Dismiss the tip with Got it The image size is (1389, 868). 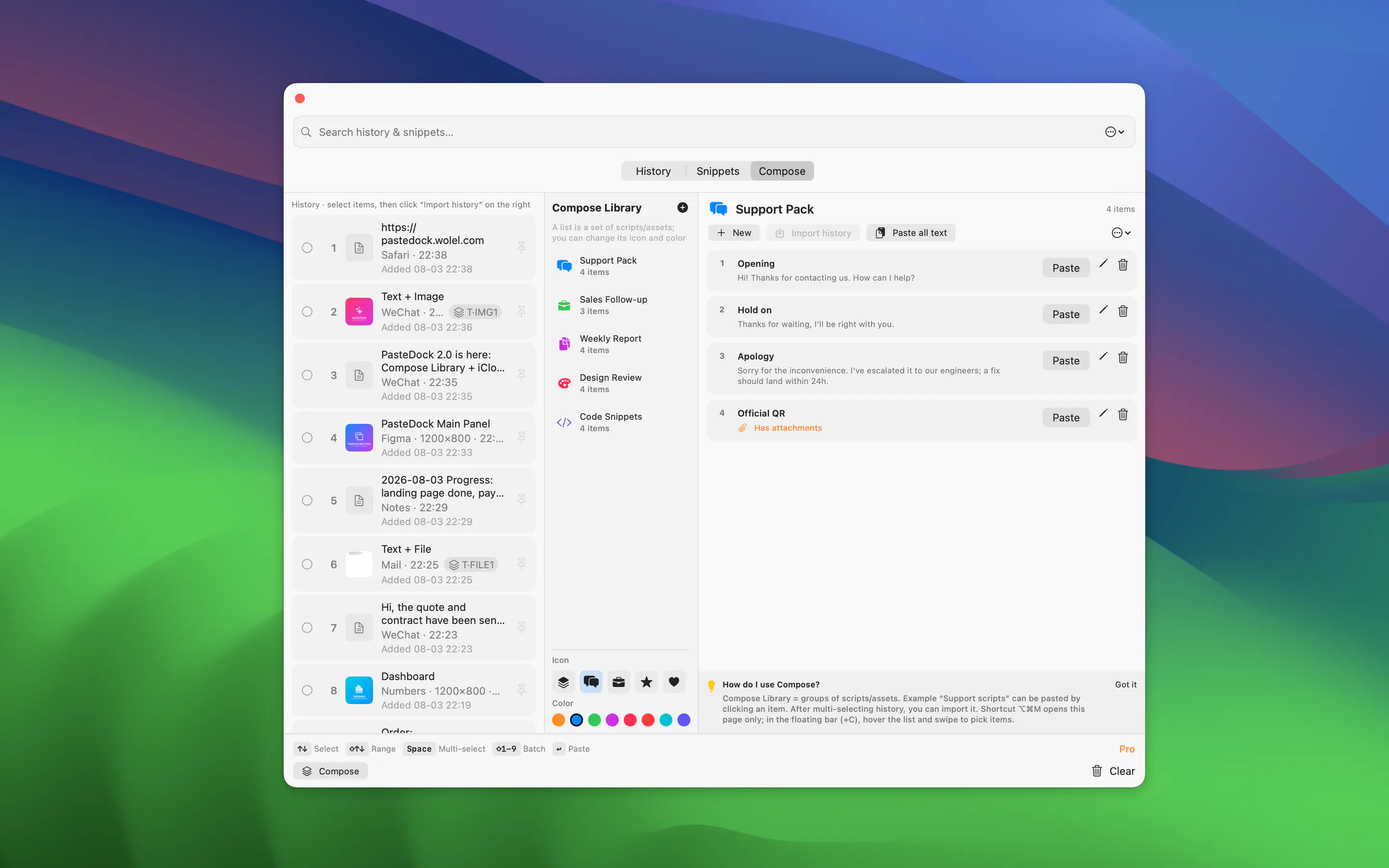pyautogui.click(x=1126, y=684)
